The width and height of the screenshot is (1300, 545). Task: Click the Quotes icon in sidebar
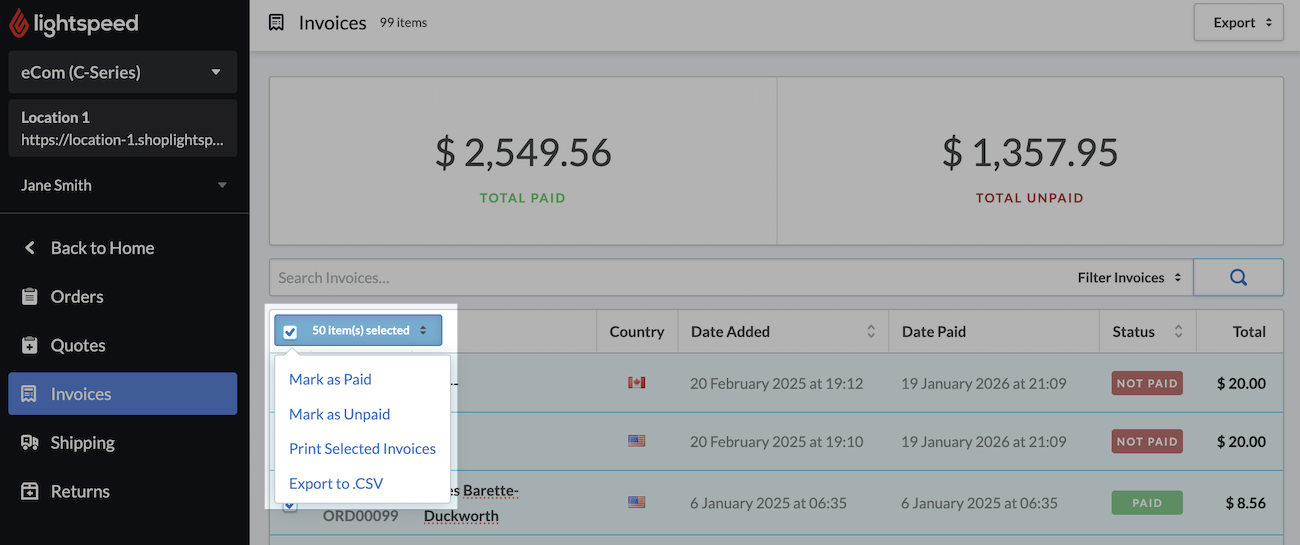point(30,346)
